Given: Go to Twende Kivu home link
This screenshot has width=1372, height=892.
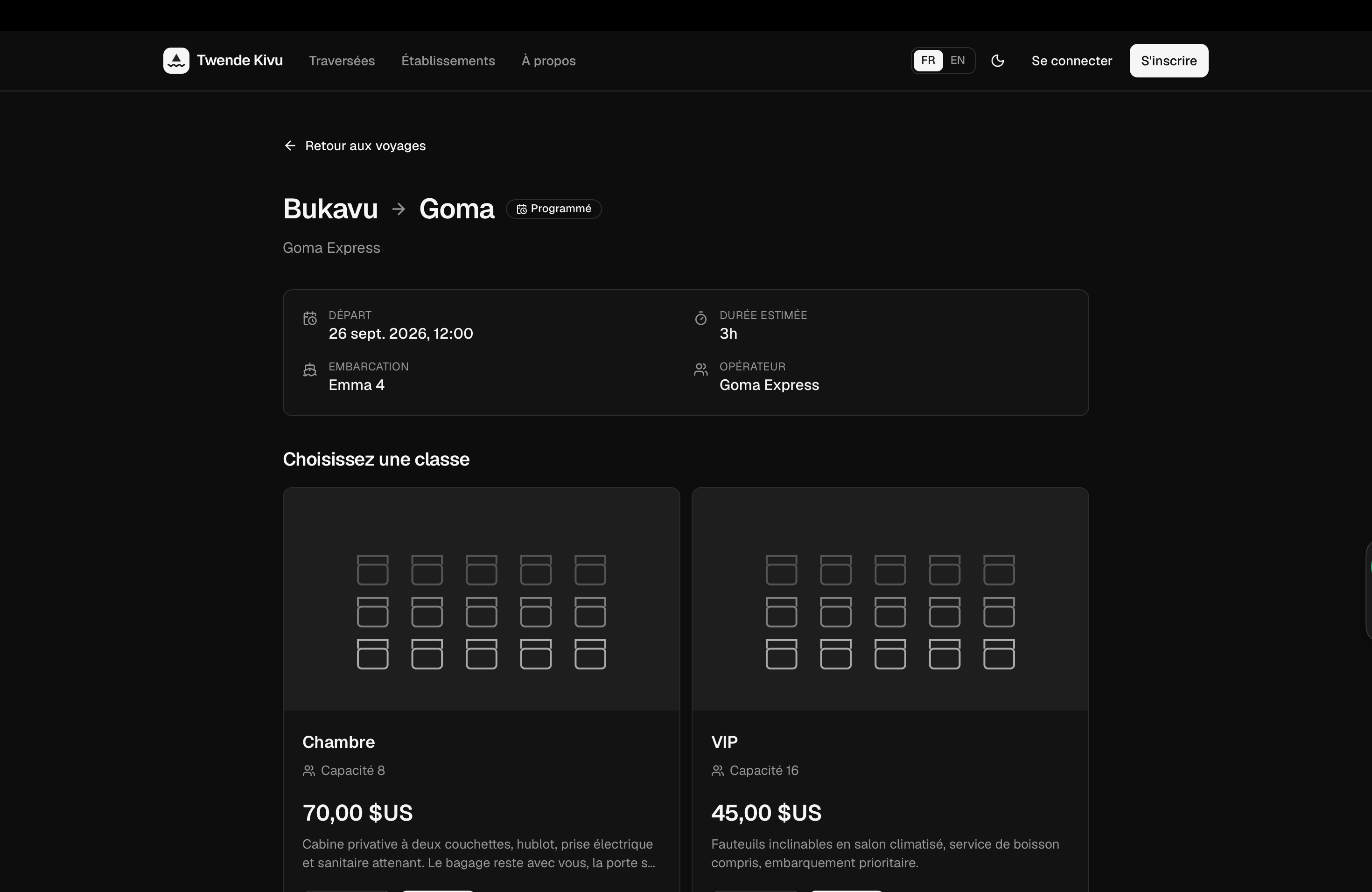Looking at the screenshot, I should (x=223, y=61).
